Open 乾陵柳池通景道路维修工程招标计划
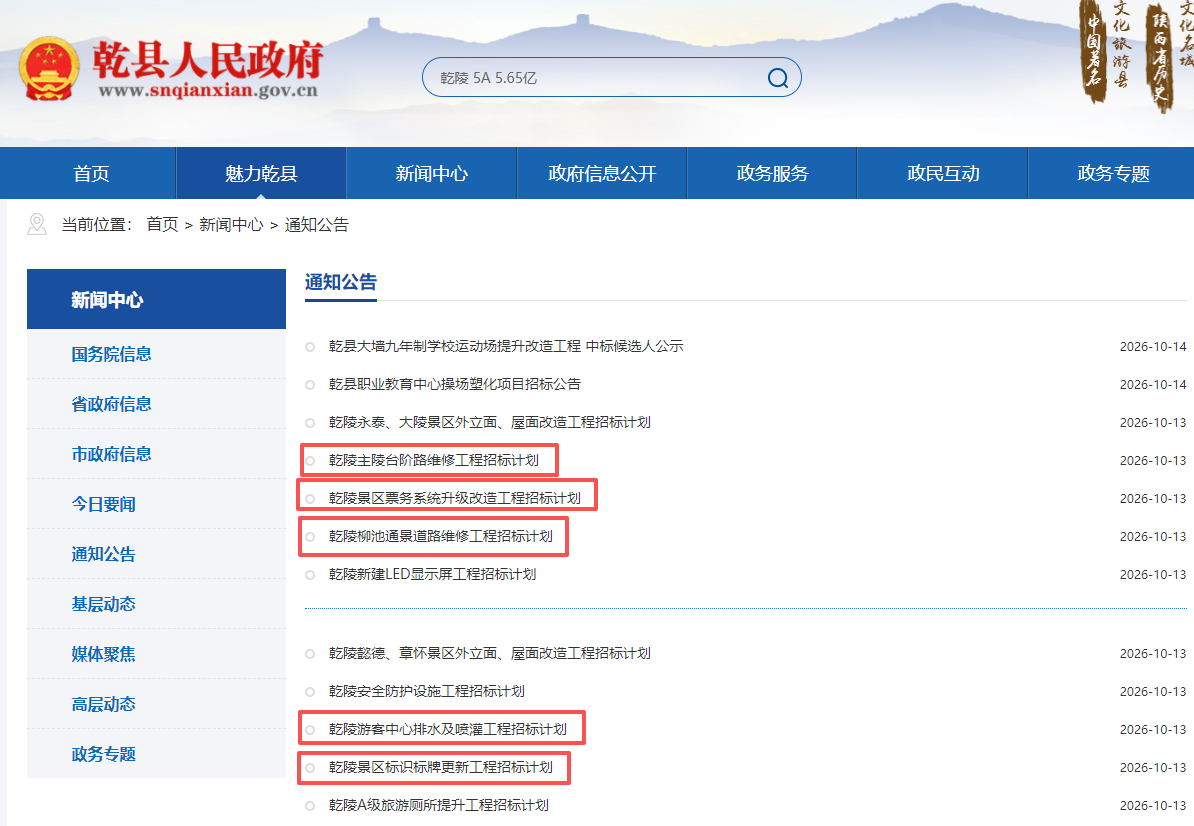This screenshot has width=1194, height=826. coord(441,536)
